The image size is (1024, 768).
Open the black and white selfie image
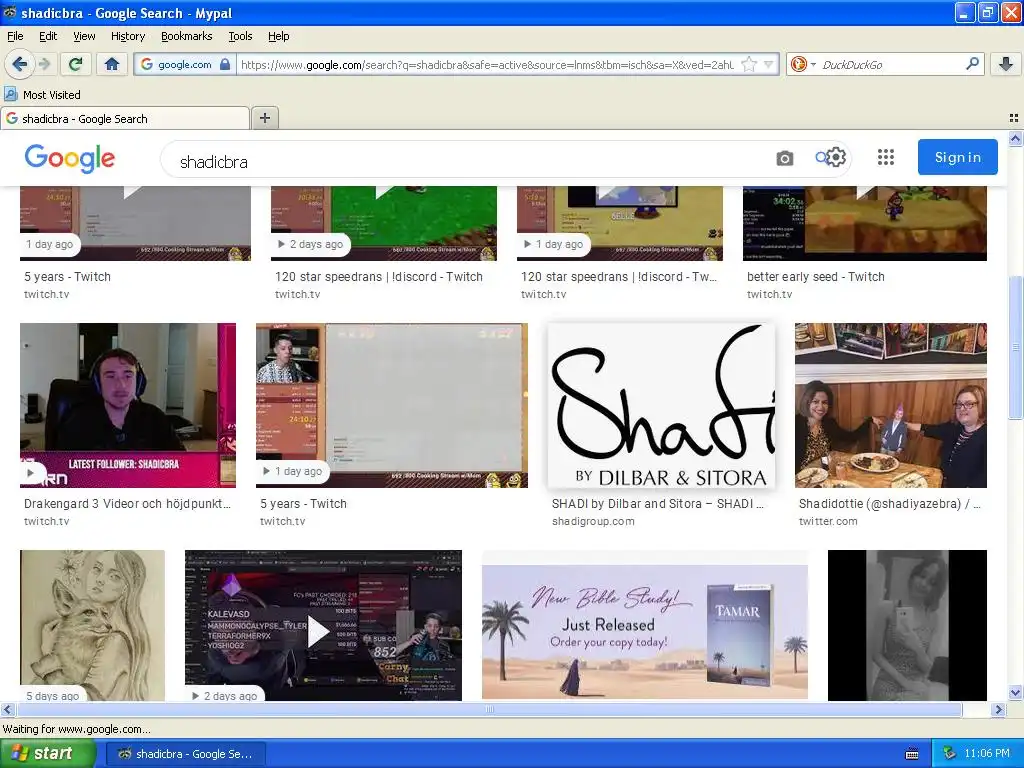[x=907, y=626]
